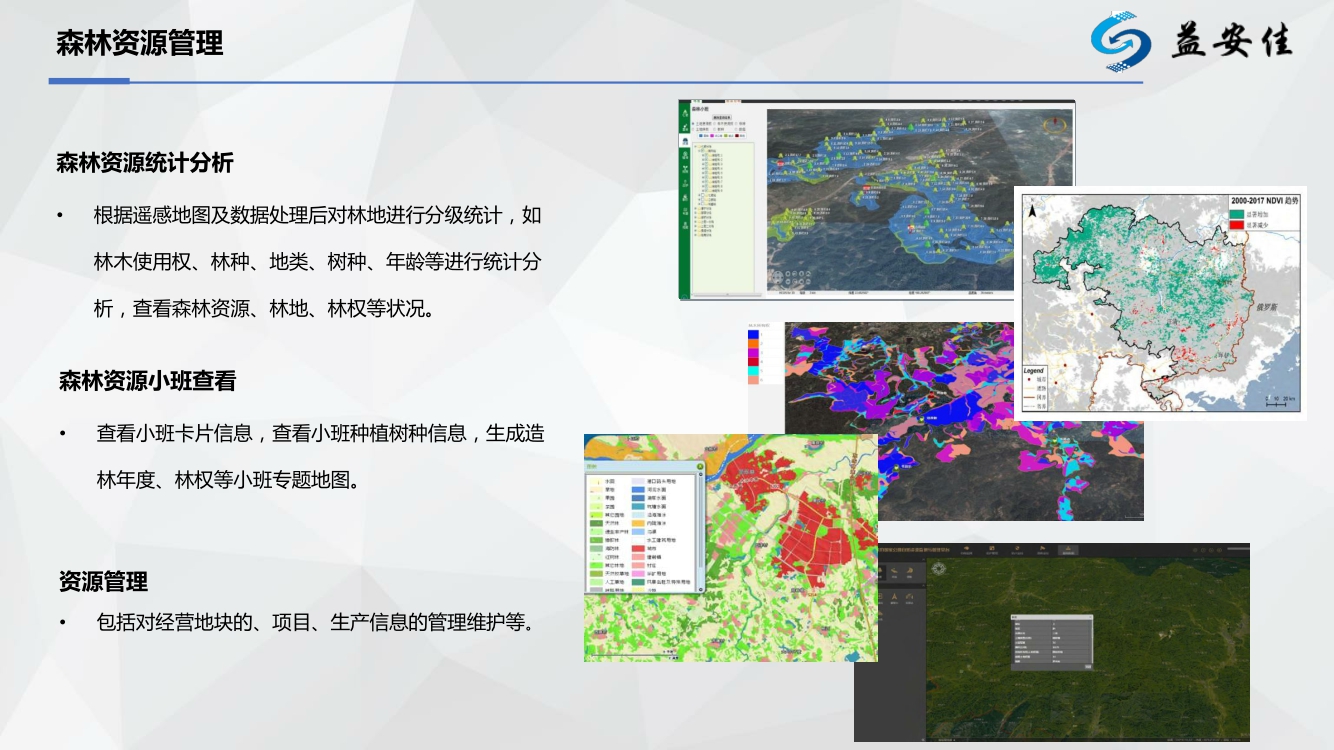Click the compass rose on the dark satellite map
The image size is (1334, 750).
click(x=939, y=569)
